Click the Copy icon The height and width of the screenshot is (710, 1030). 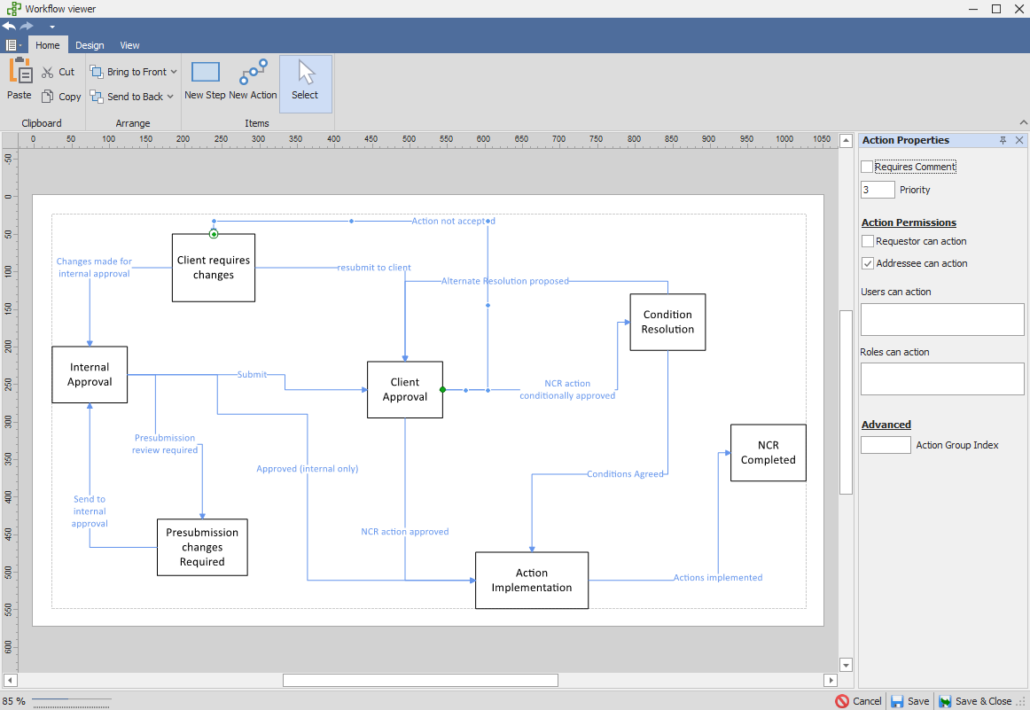[x=46, y=96]
